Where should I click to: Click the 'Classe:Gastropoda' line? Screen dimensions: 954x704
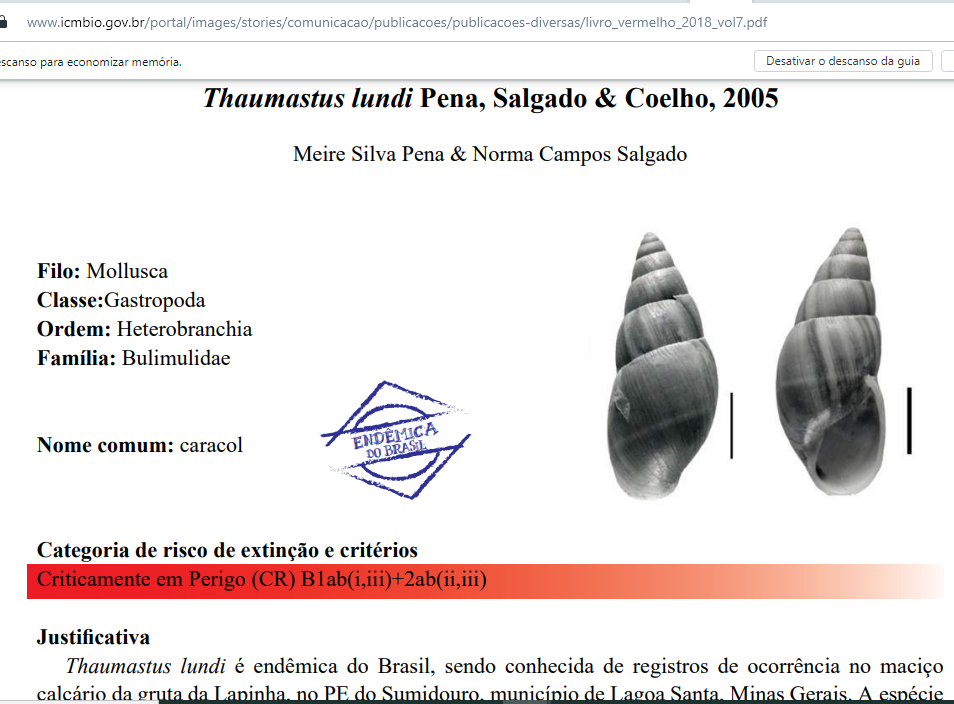click(121, 300)
